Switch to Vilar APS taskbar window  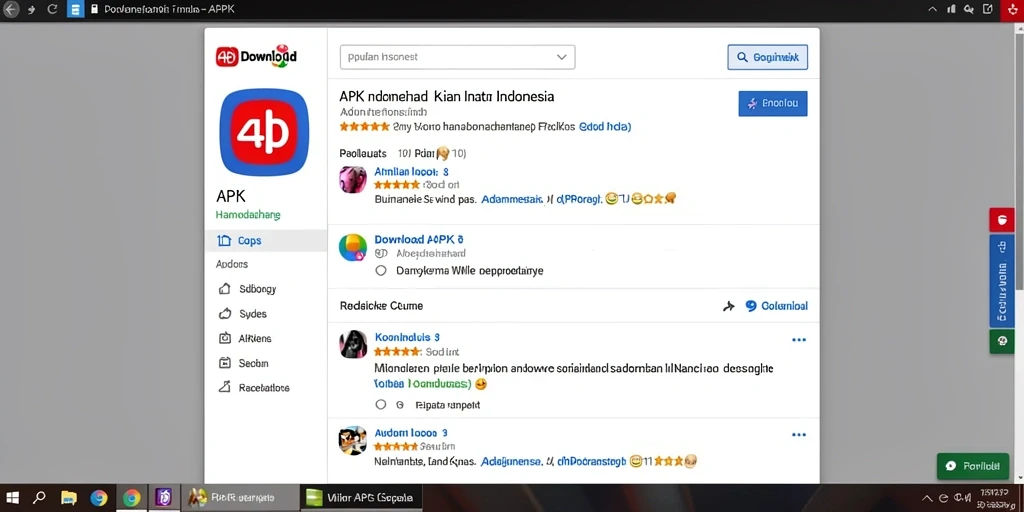point(361,498)
